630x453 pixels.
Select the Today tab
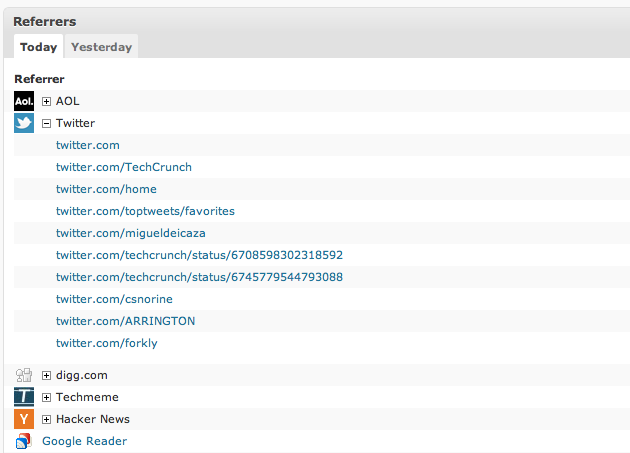pos(38,47)
